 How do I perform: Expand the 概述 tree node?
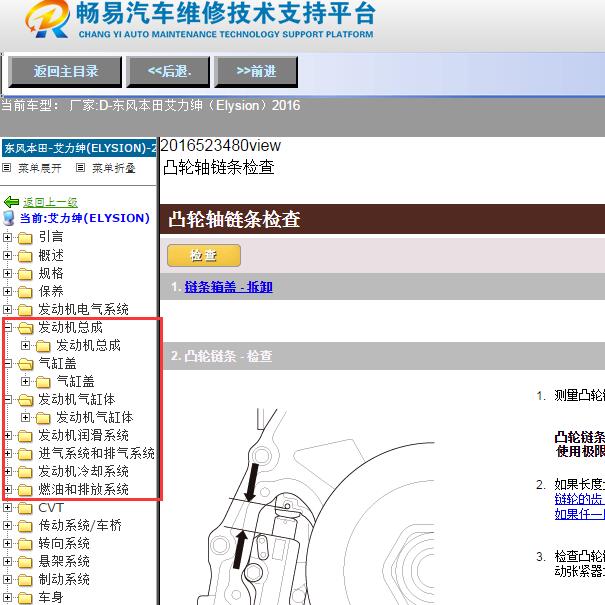7,255
